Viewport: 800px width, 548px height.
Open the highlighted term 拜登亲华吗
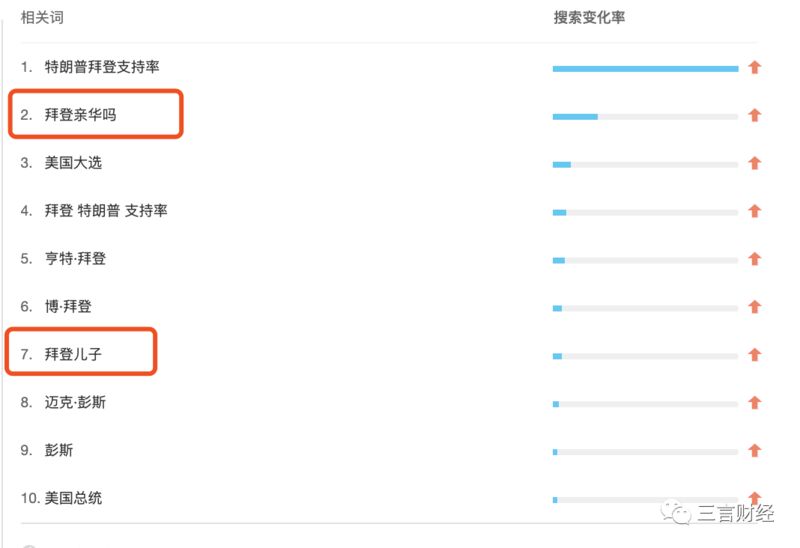[x=81, y=115]
